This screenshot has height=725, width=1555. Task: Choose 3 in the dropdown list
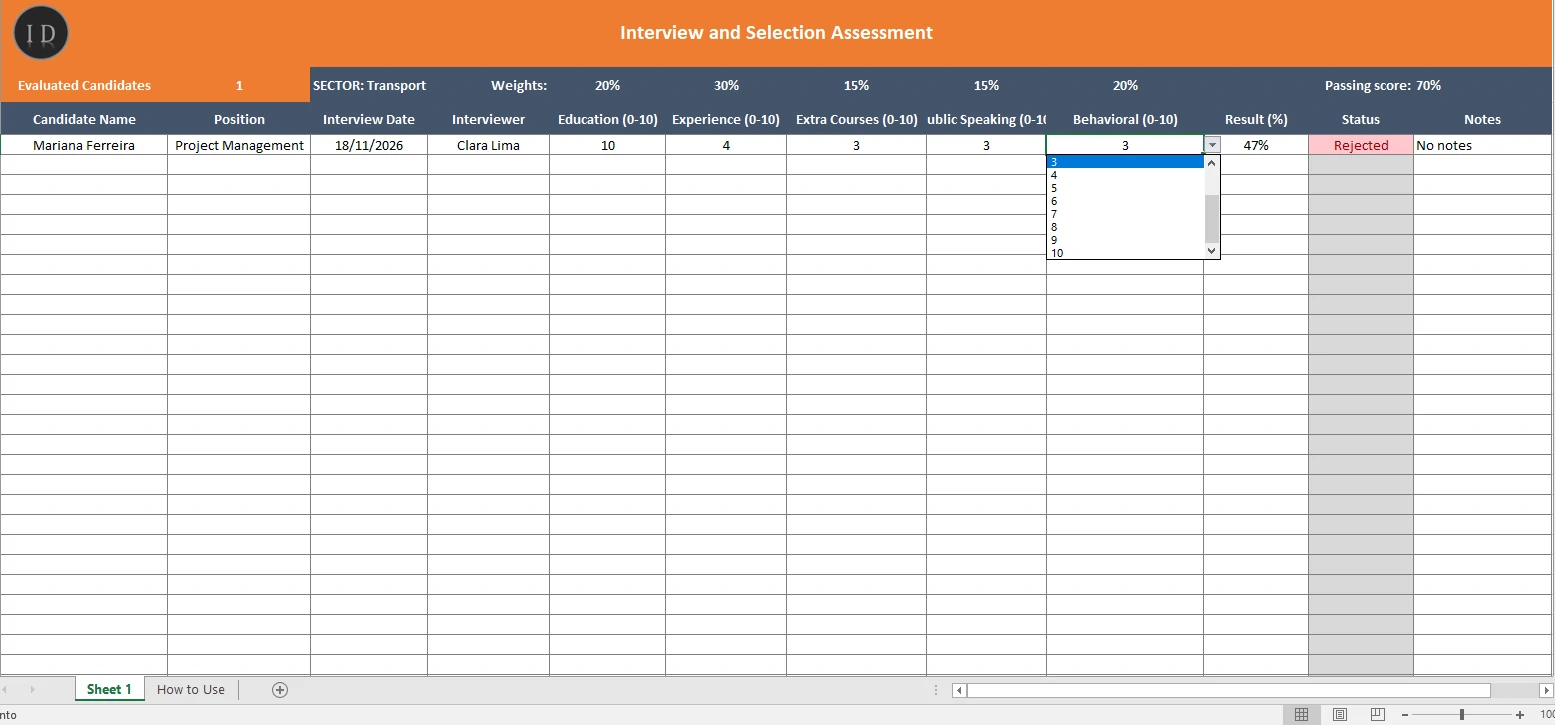1125,162
